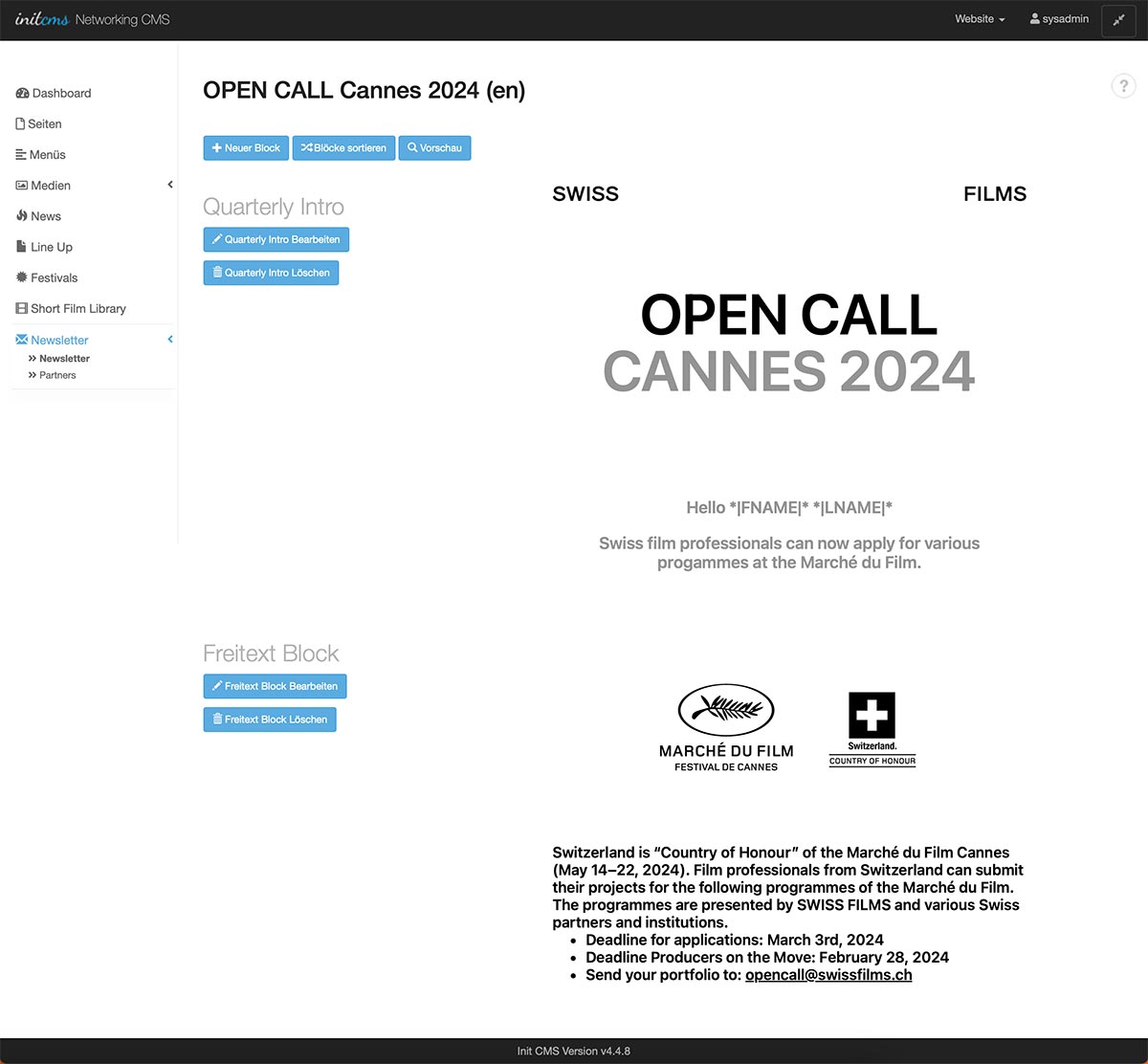The image size is (1148, 1064).
Task: Click the page title OPEN CALL Cannes 2024 (en)
Action: coord(364,90)
